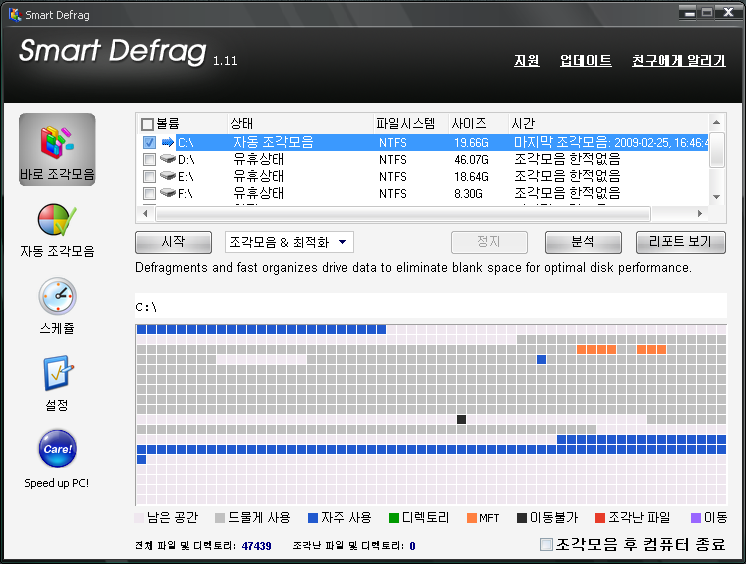Click the 디렉토리 green legend swatch
Image resolution: width=746 pixels, height=564 pixels.
(x=393, y=518)
